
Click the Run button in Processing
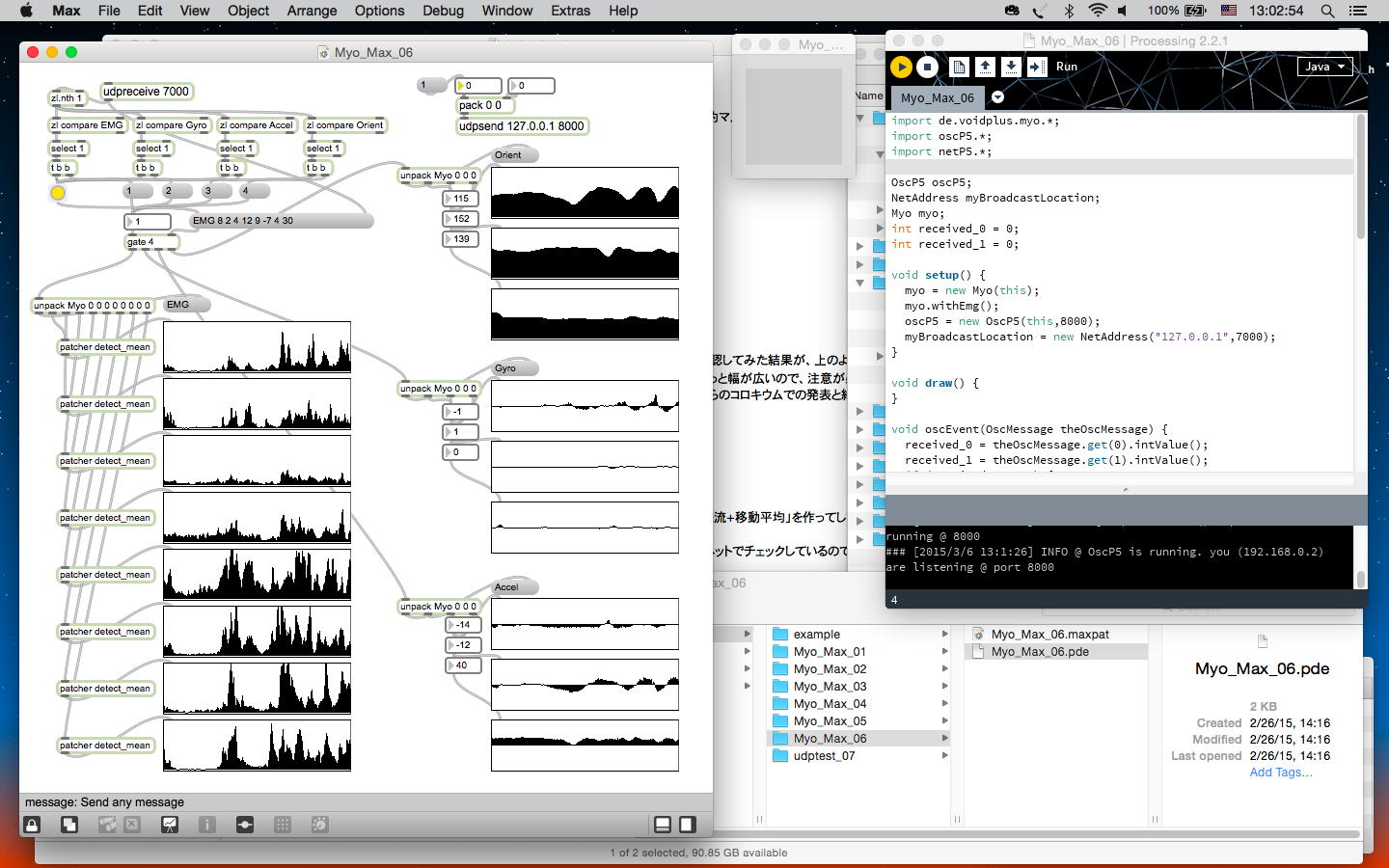click(901, 67)
